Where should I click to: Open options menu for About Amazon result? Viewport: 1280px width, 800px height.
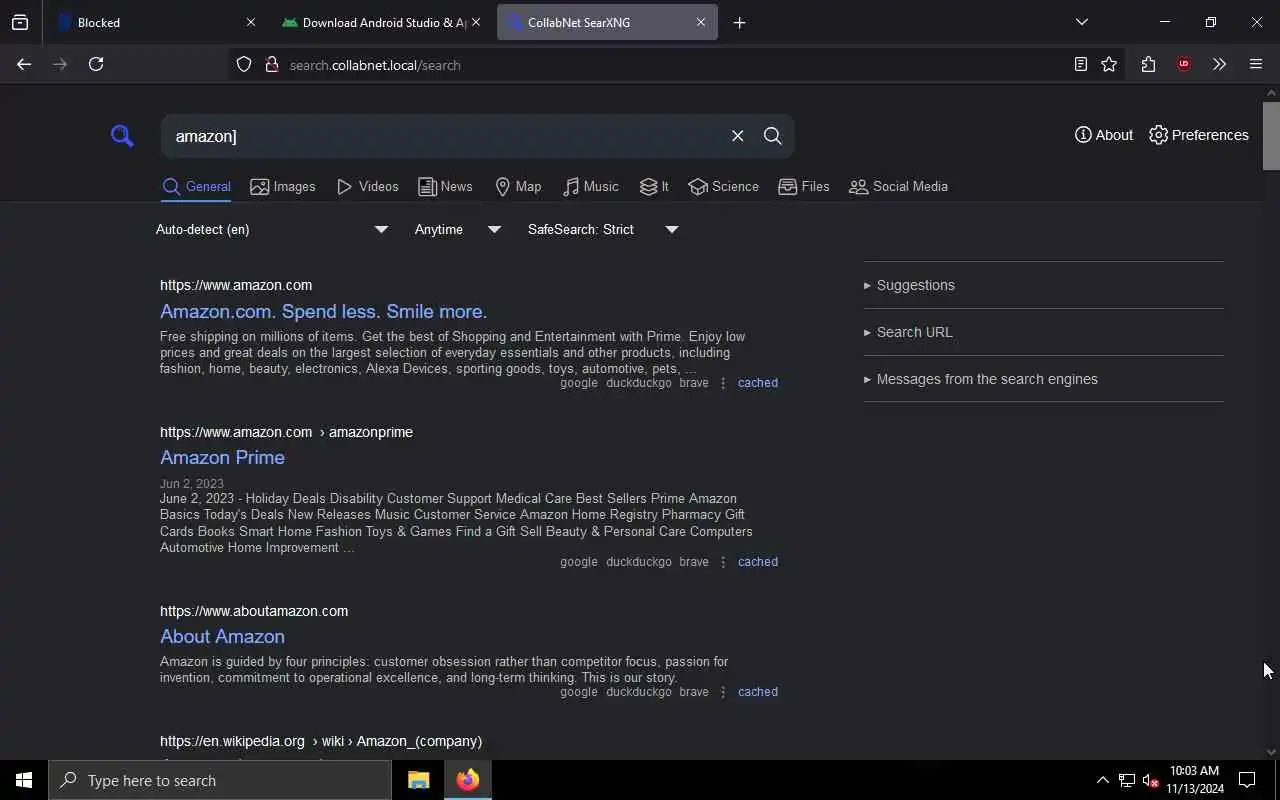(723, 692)
